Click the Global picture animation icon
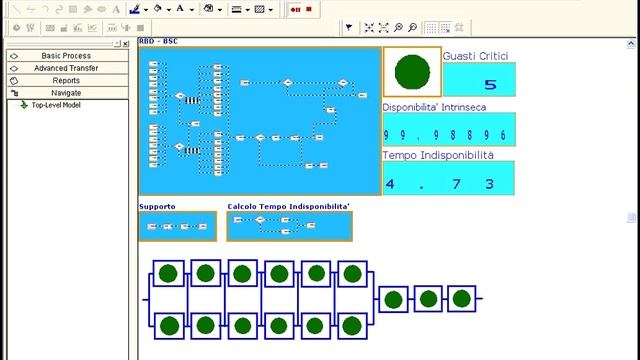This screenshot has height=360, width=640. (140, 28)
